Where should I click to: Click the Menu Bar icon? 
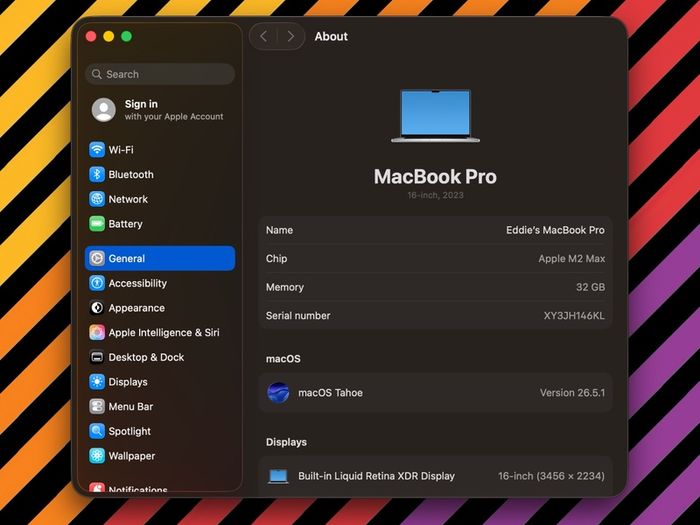[97, 406]
